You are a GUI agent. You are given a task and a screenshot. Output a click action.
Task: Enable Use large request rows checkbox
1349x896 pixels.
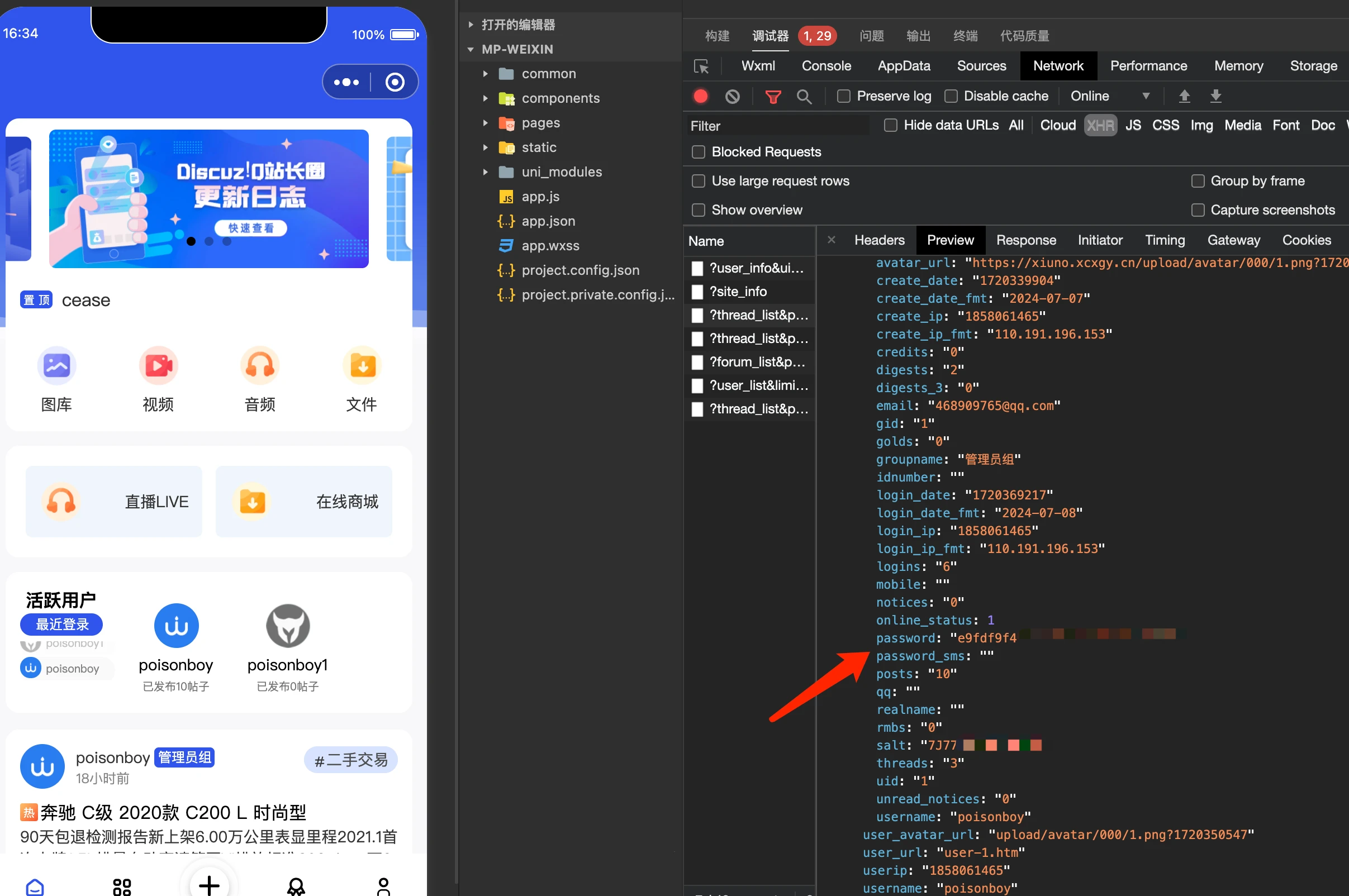pyautogui.click(x=699, y=181)
